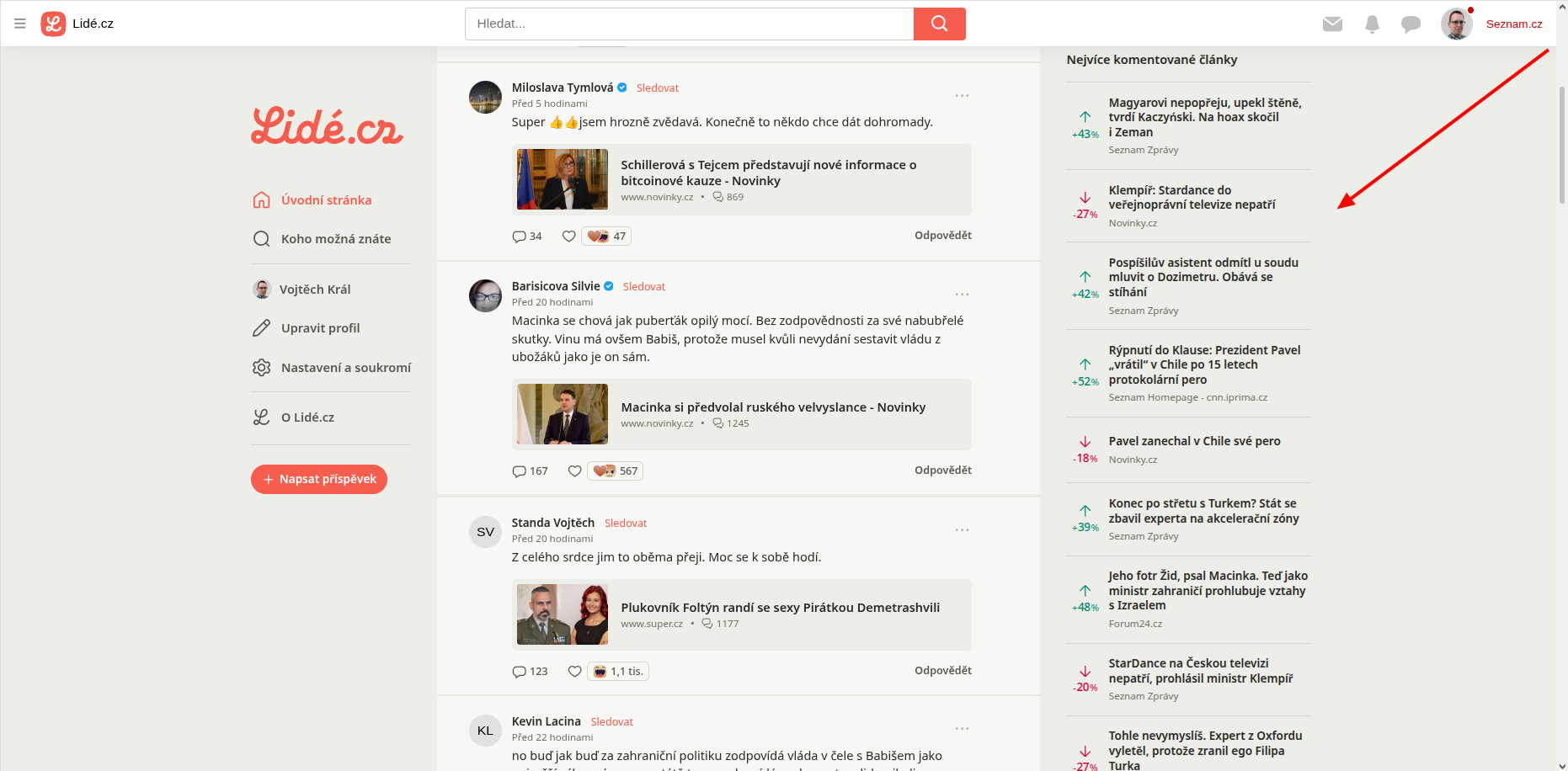Click the red search magnifier button
1568x771 pixels.
tap(939, 24)
